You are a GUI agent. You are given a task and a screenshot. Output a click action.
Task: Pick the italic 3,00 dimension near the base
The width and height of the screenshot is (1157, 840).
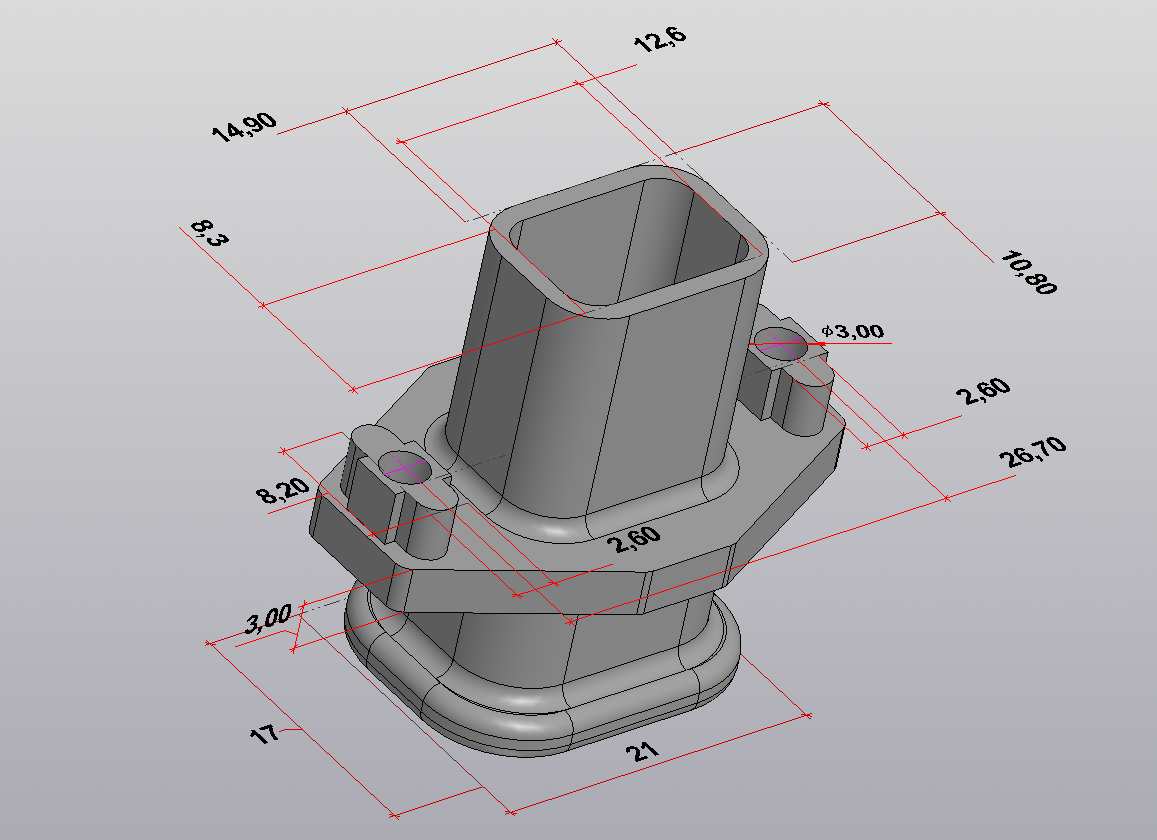click(268, 619)
